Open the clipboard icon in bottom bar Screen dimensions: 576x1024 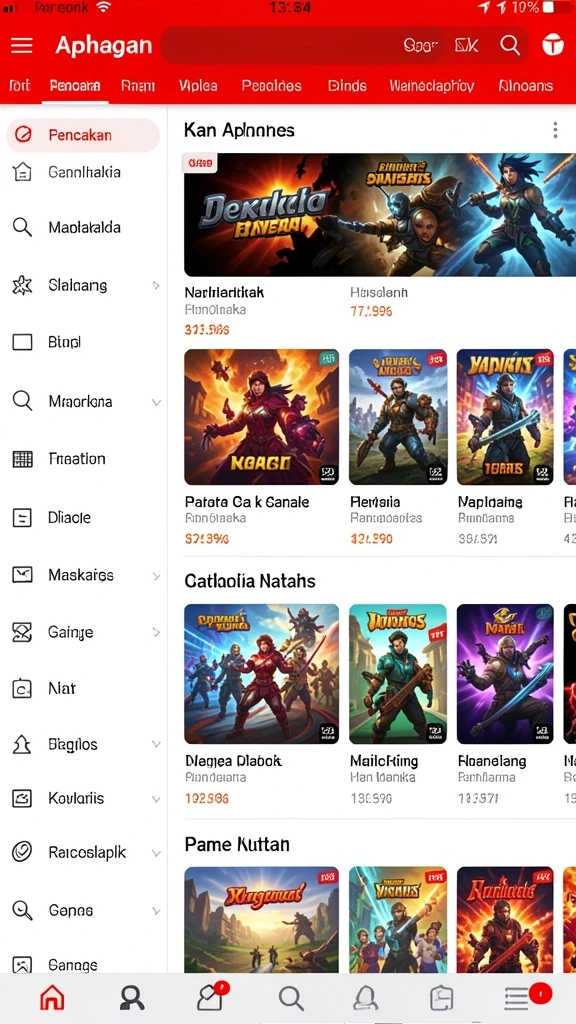click(442, 998)
